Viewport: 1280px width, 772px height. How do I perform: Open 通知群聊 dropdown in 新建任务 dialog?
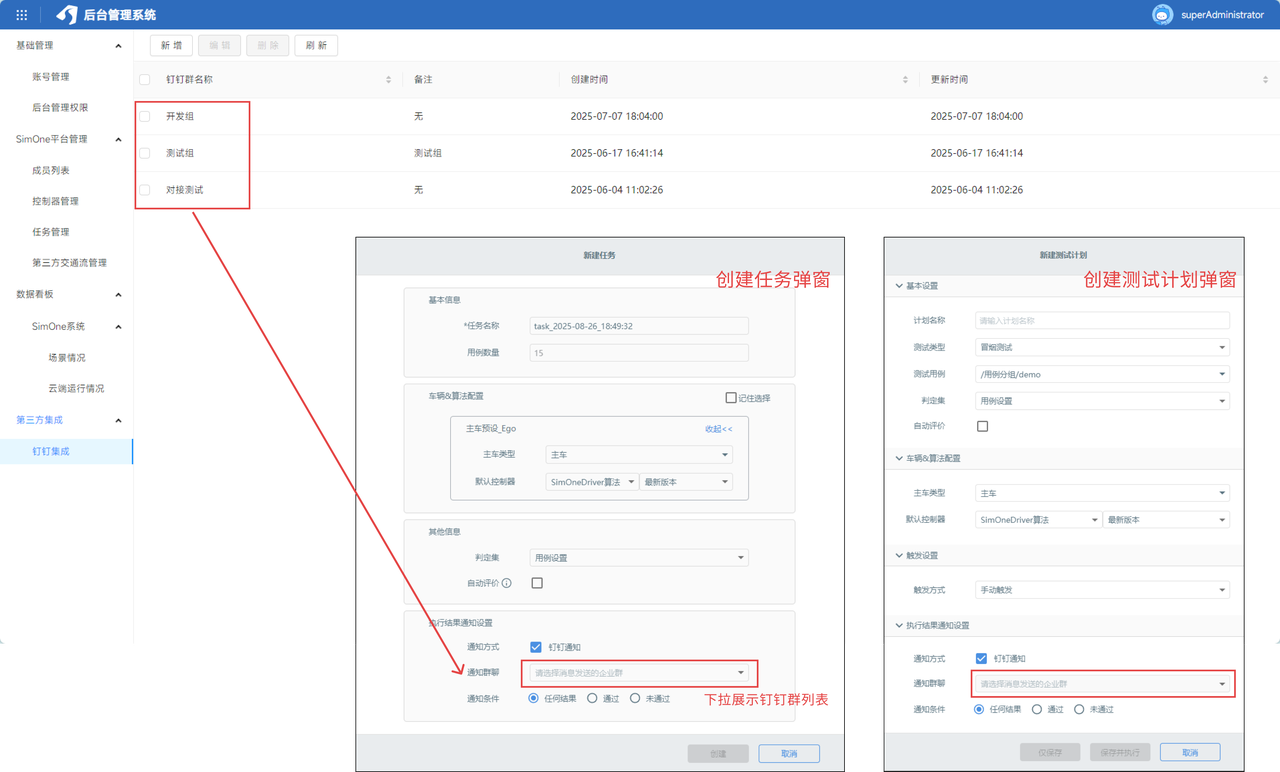[639, 673]
